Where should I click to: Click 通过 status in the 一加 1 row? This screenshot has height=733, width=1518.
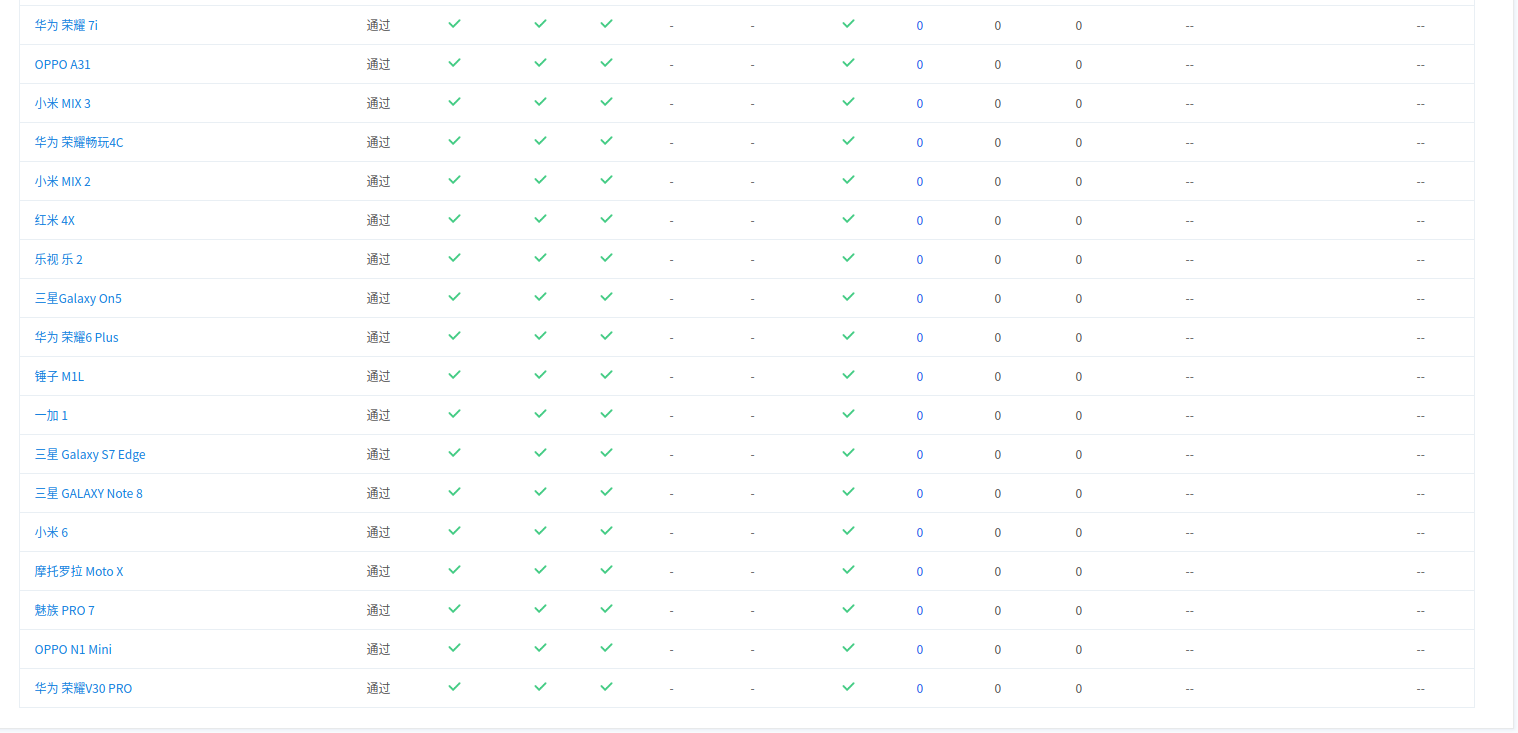(378, 415)
